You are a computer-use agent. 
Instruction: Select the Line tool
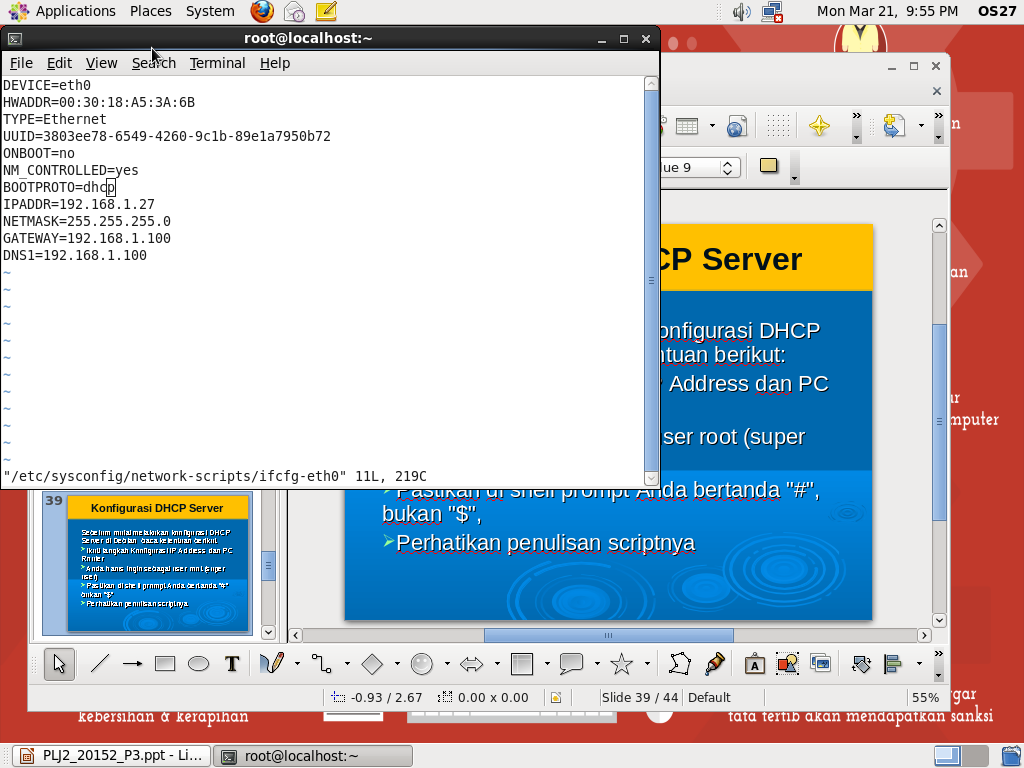(x=100, y=663)
